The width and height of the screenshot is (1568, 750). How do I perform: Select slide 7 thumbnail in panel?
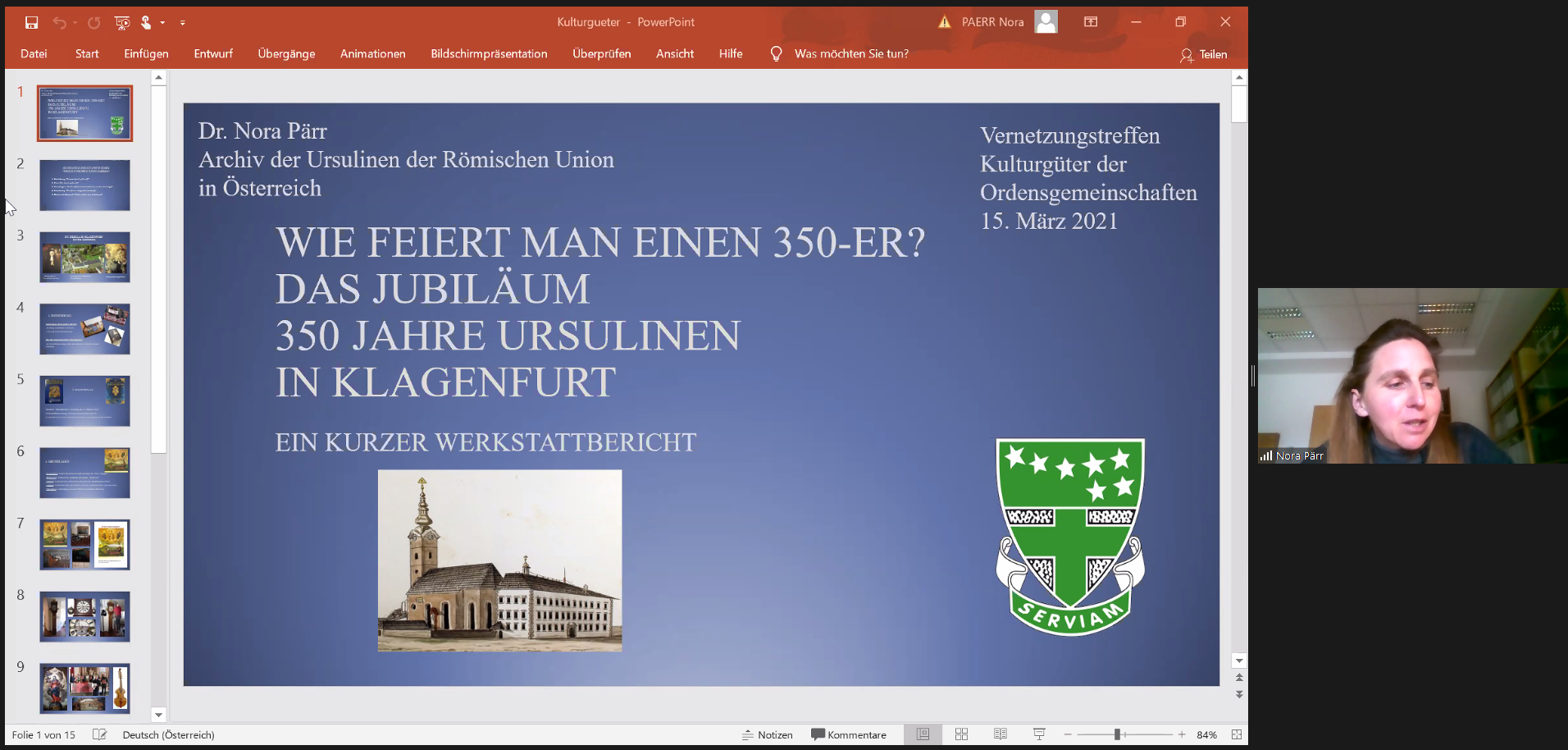click(84, 545)
